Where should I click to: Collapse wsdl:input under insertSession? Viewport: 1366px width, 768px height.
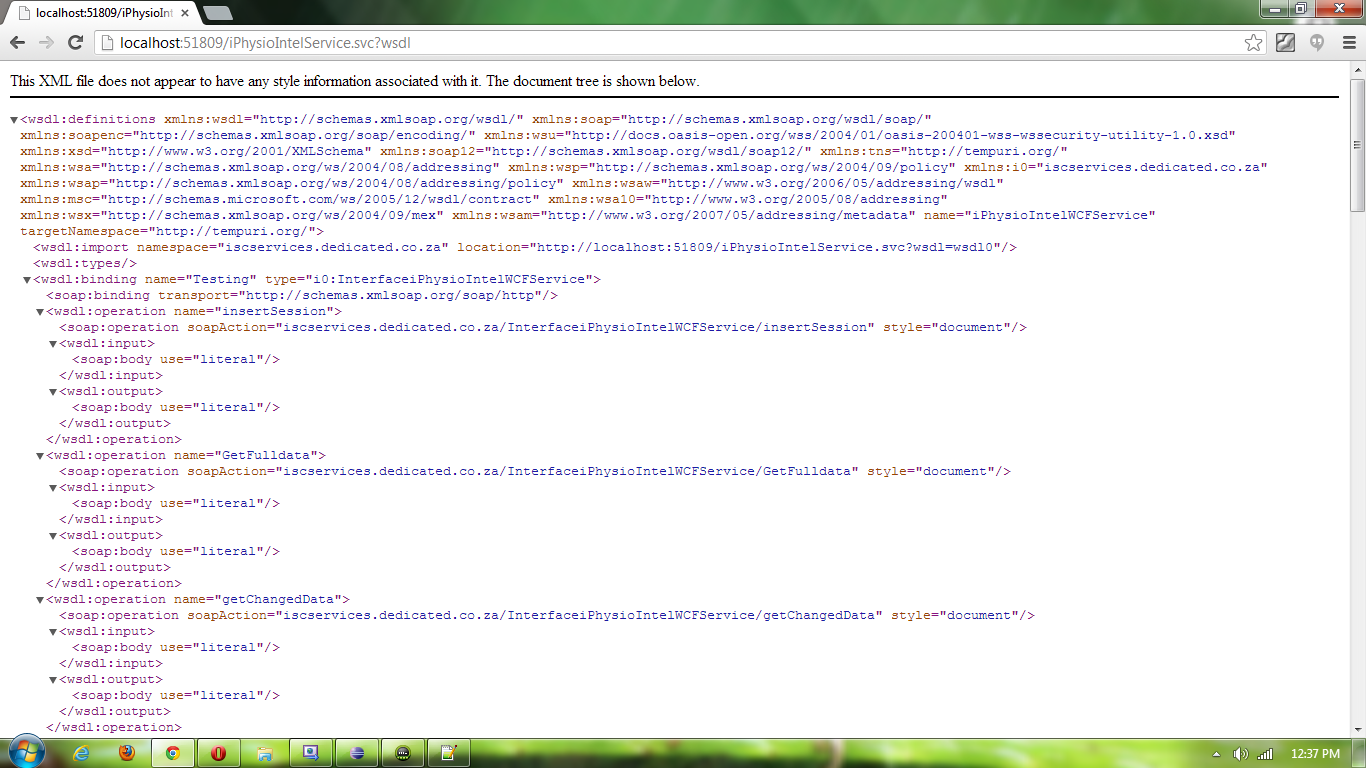click(x=53, y=344)
